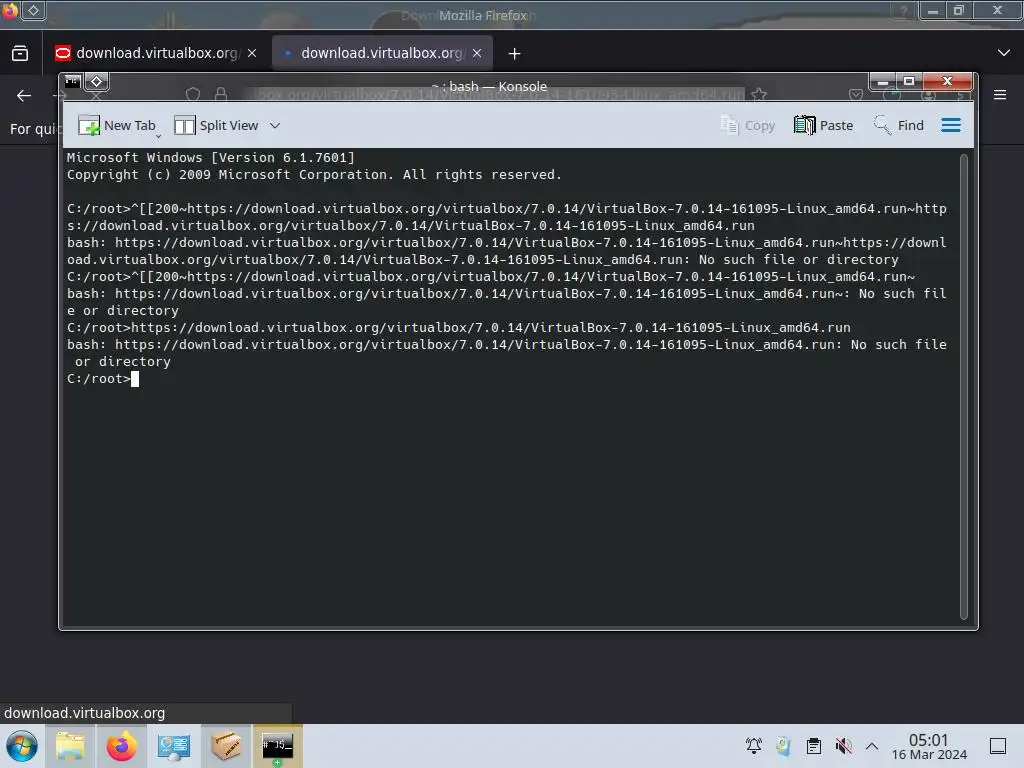This screenshot has height=768, width=1024.
Task: Close the second Firefox tab
Action: (477, 54)
